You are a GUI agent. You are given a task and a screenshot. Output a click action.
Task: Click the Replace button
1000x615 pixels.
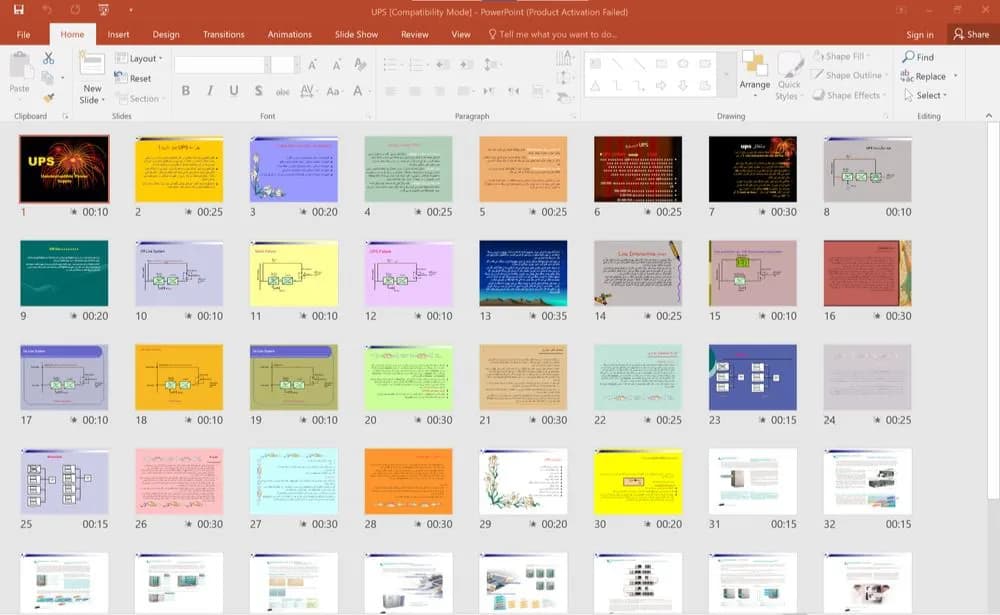tap(929, 76)
